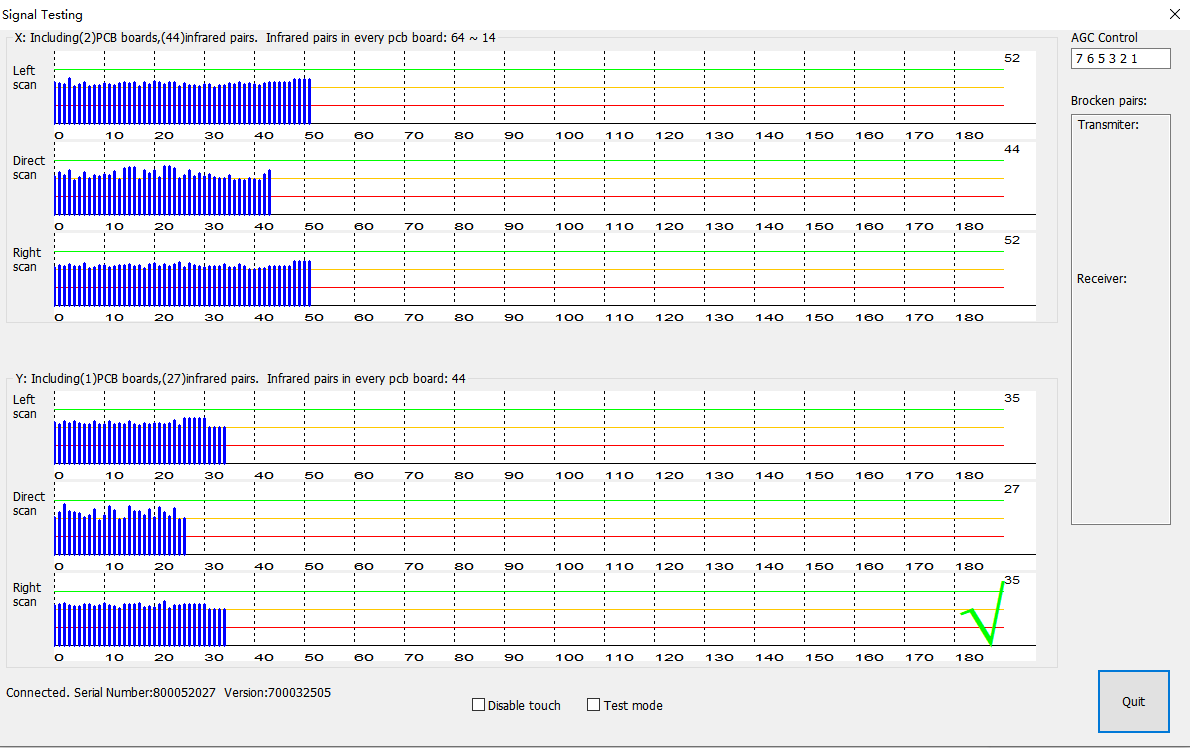Screen dimensions: 1190x748
Task: Click the green checkmark pass indicator
Action: point(985,612)
